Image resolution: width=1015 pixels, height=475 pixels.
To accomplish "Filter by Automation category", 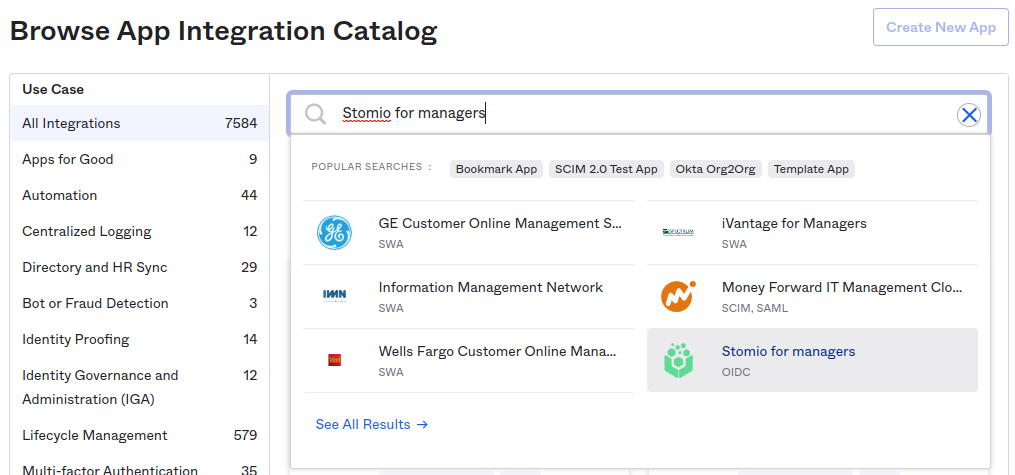I will tap(140, 195).
